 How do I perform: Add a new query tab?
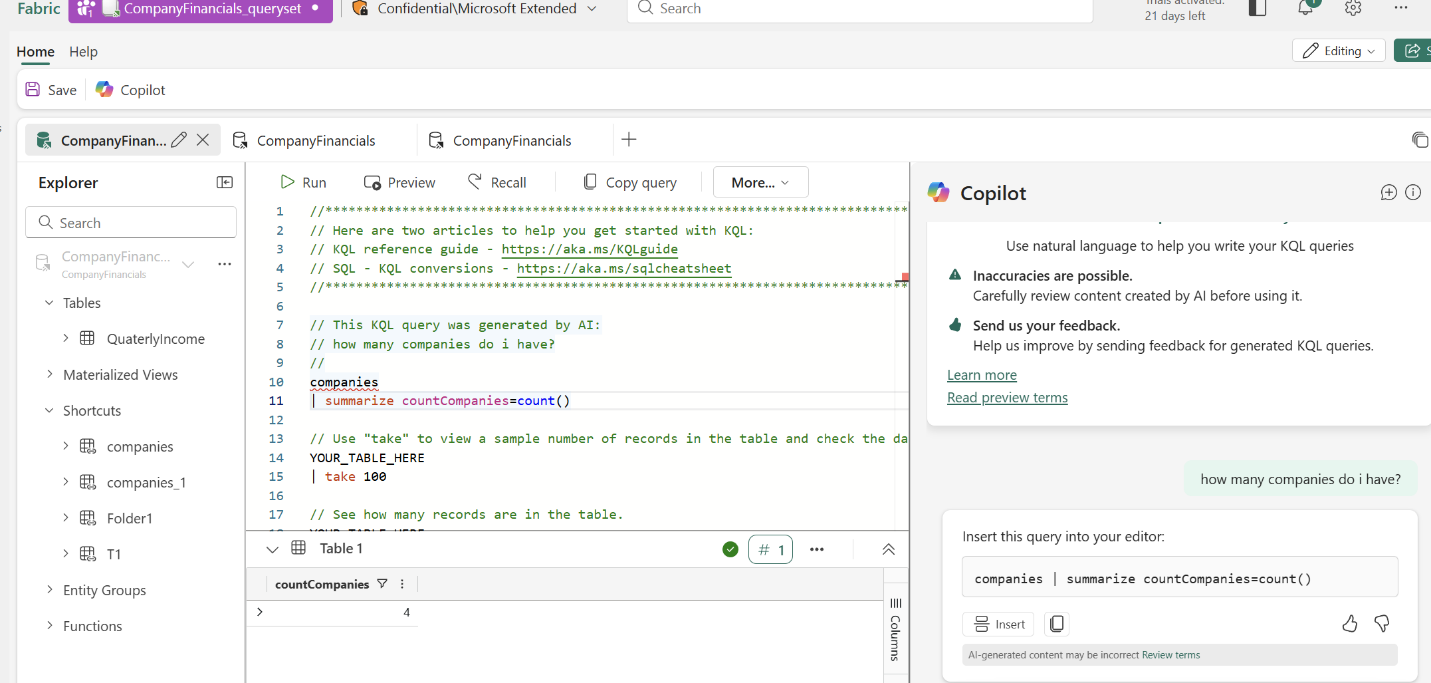628,140
